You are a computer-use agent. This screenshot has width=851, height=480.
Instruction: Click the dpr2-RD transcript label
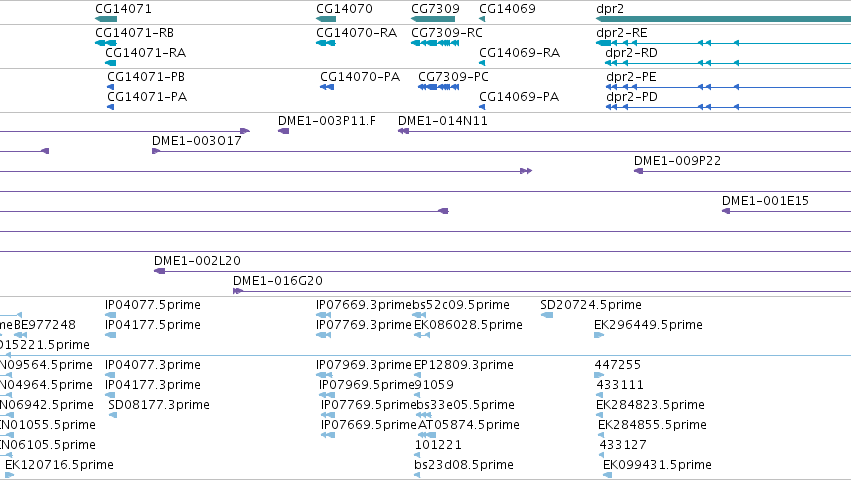[x=631, y=53]
